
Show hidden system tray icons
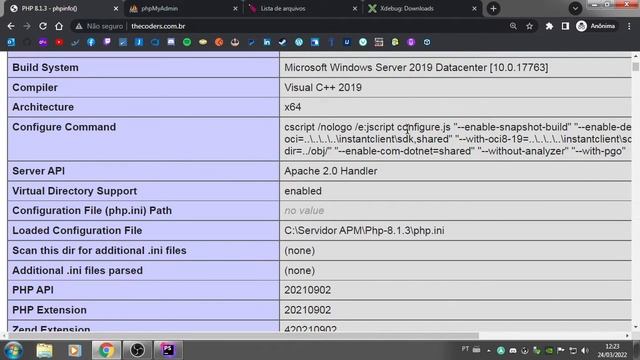tap(489, 350)
